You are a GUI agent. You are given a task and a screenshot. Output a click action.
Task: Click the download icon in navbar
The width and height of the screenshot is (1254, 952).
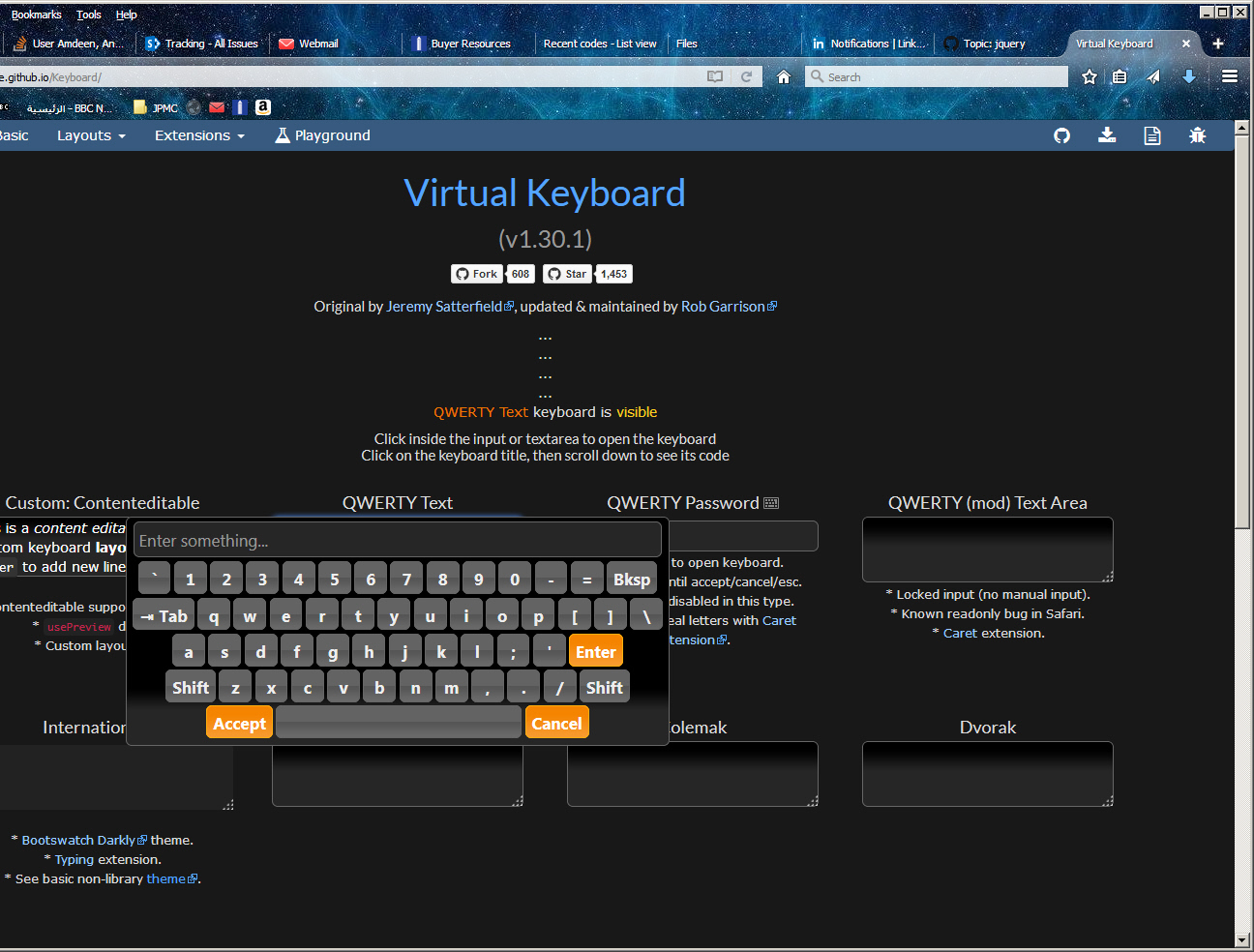[1107, 135]
